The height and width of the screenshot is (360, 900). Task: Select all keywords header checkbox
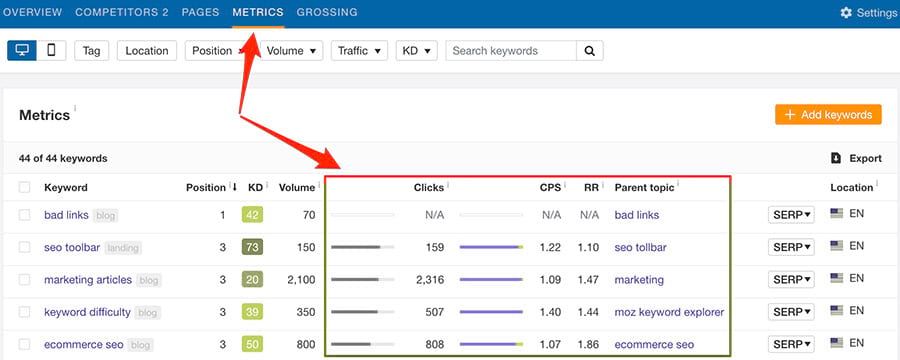[24, 187]
